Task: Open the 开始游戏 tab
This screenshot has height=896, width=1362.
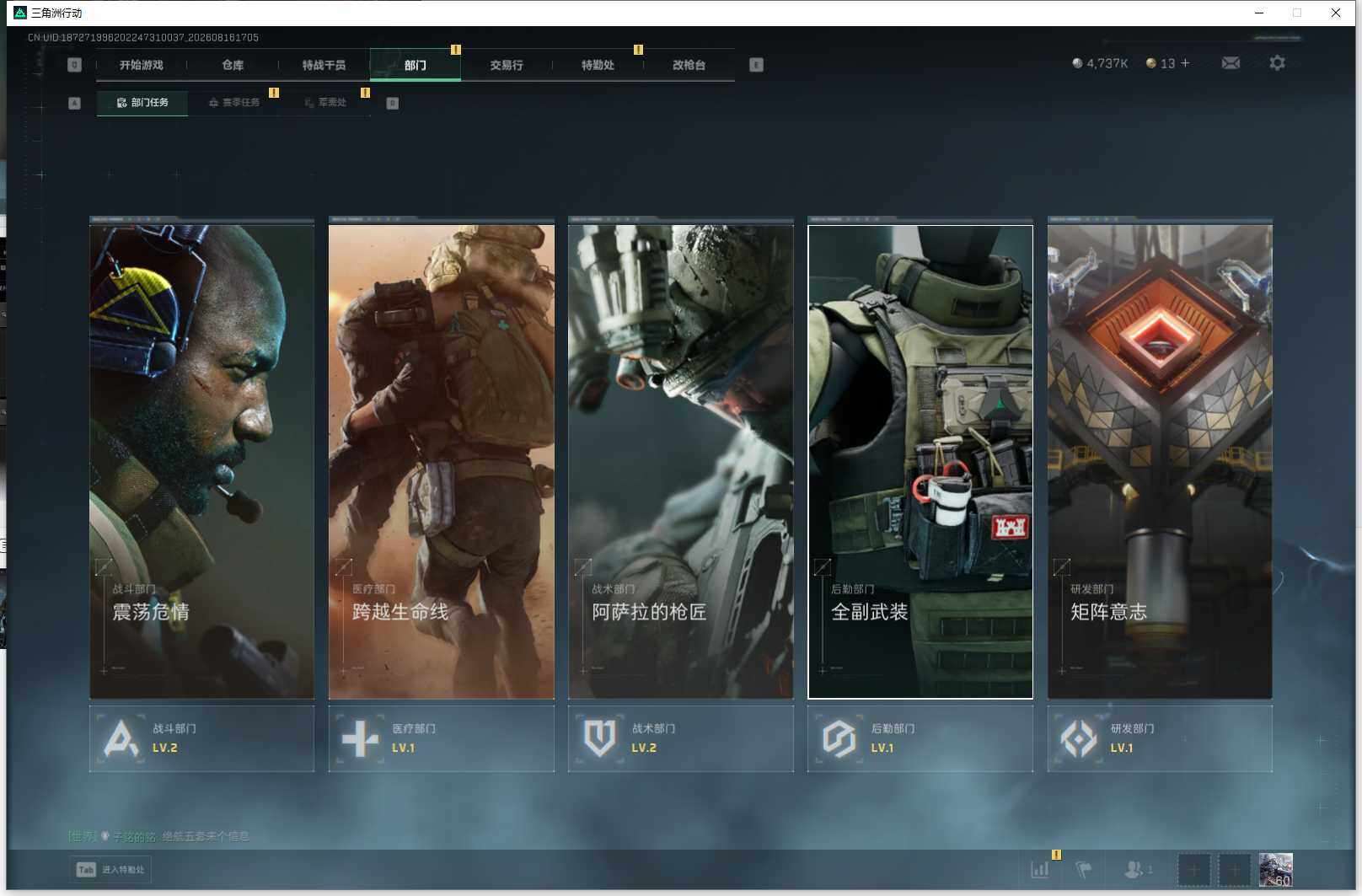Action: pyautogui.click(x=142, y=65)
